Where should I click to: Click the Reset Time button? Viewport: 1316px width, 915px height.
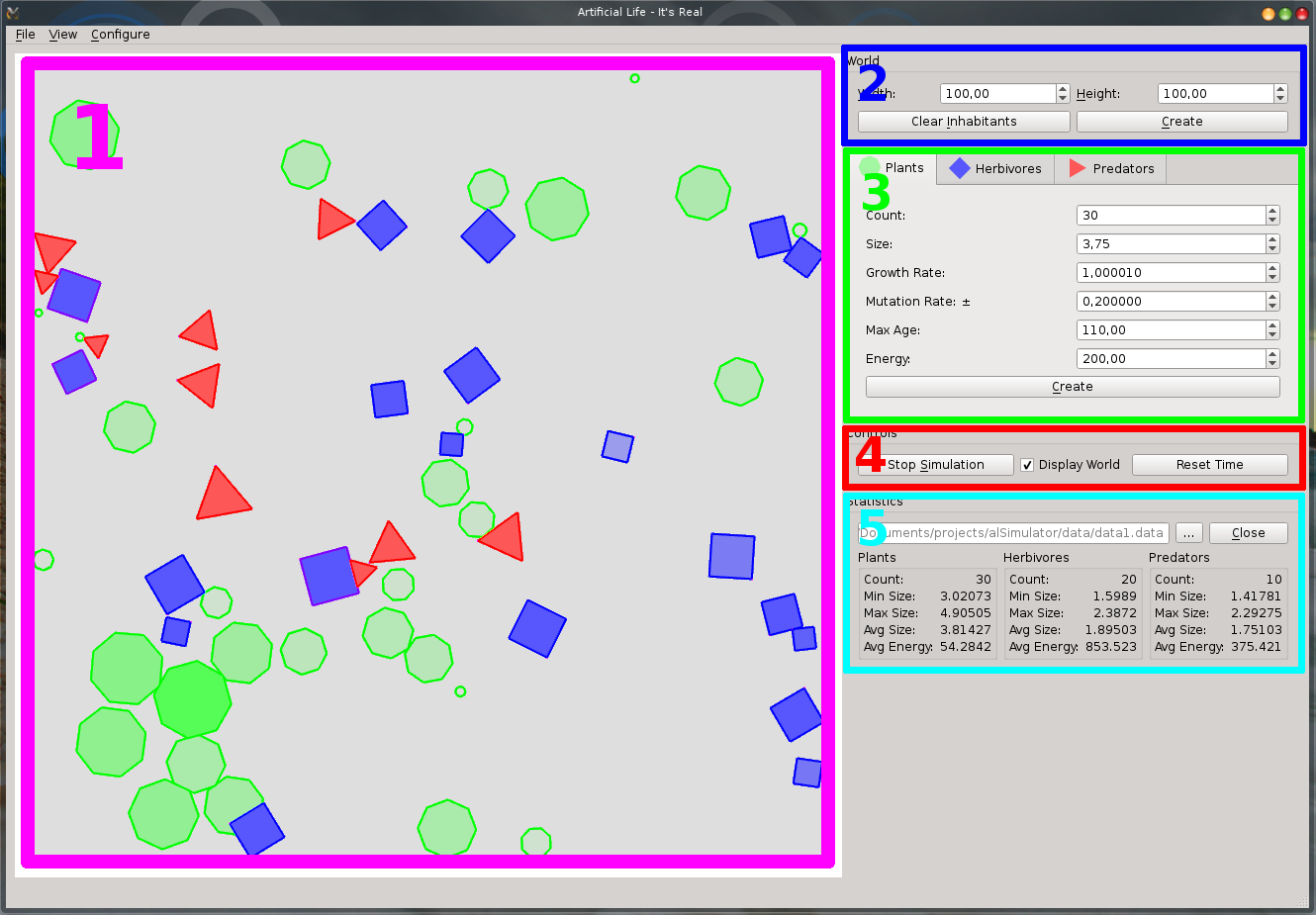[1210, 465]
